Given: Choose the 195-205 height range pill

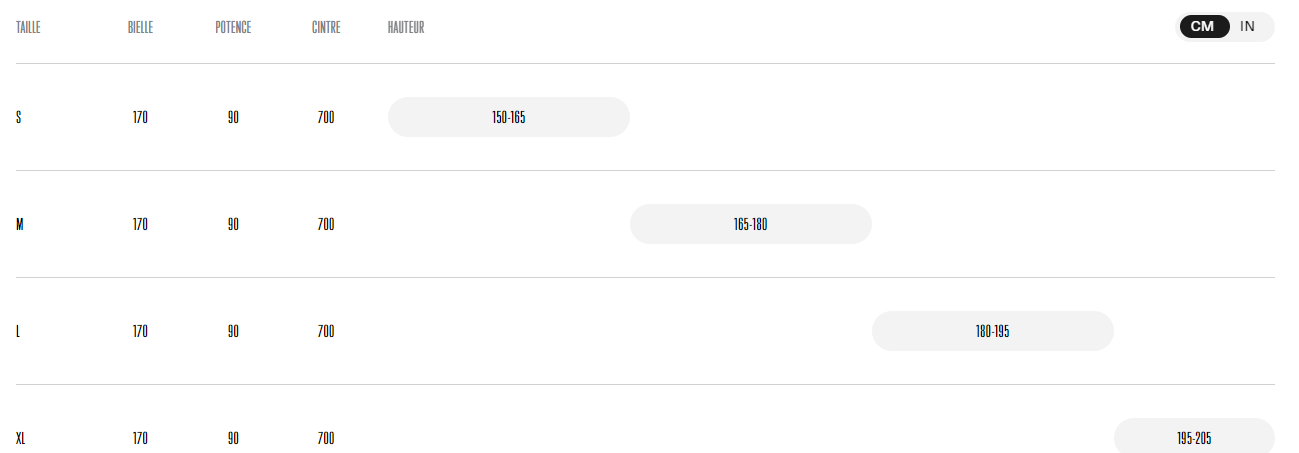Looking at the screenshot, I should [x=1194, y=438].
